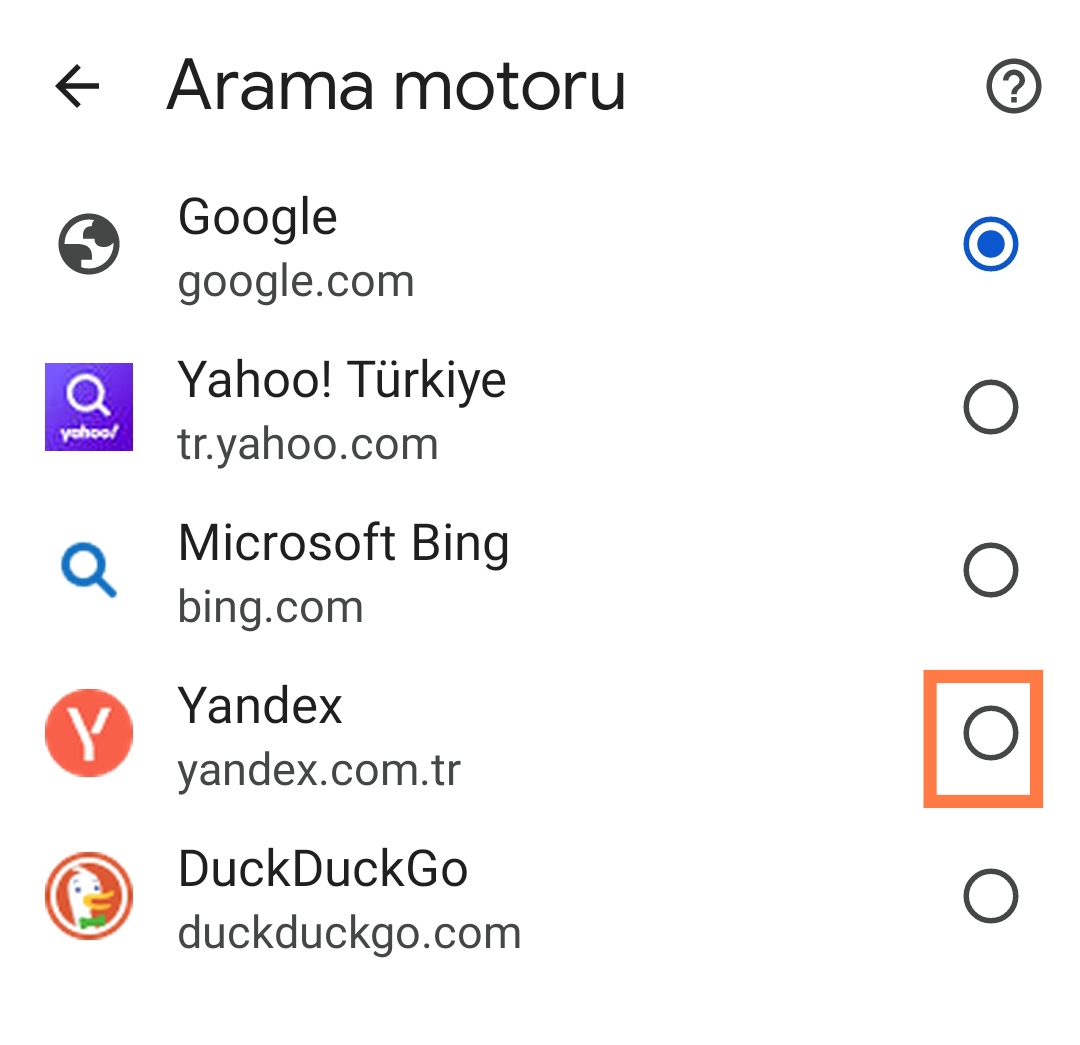
Task: Click the Arama motoru page title
Action: (x=396, y=87)
